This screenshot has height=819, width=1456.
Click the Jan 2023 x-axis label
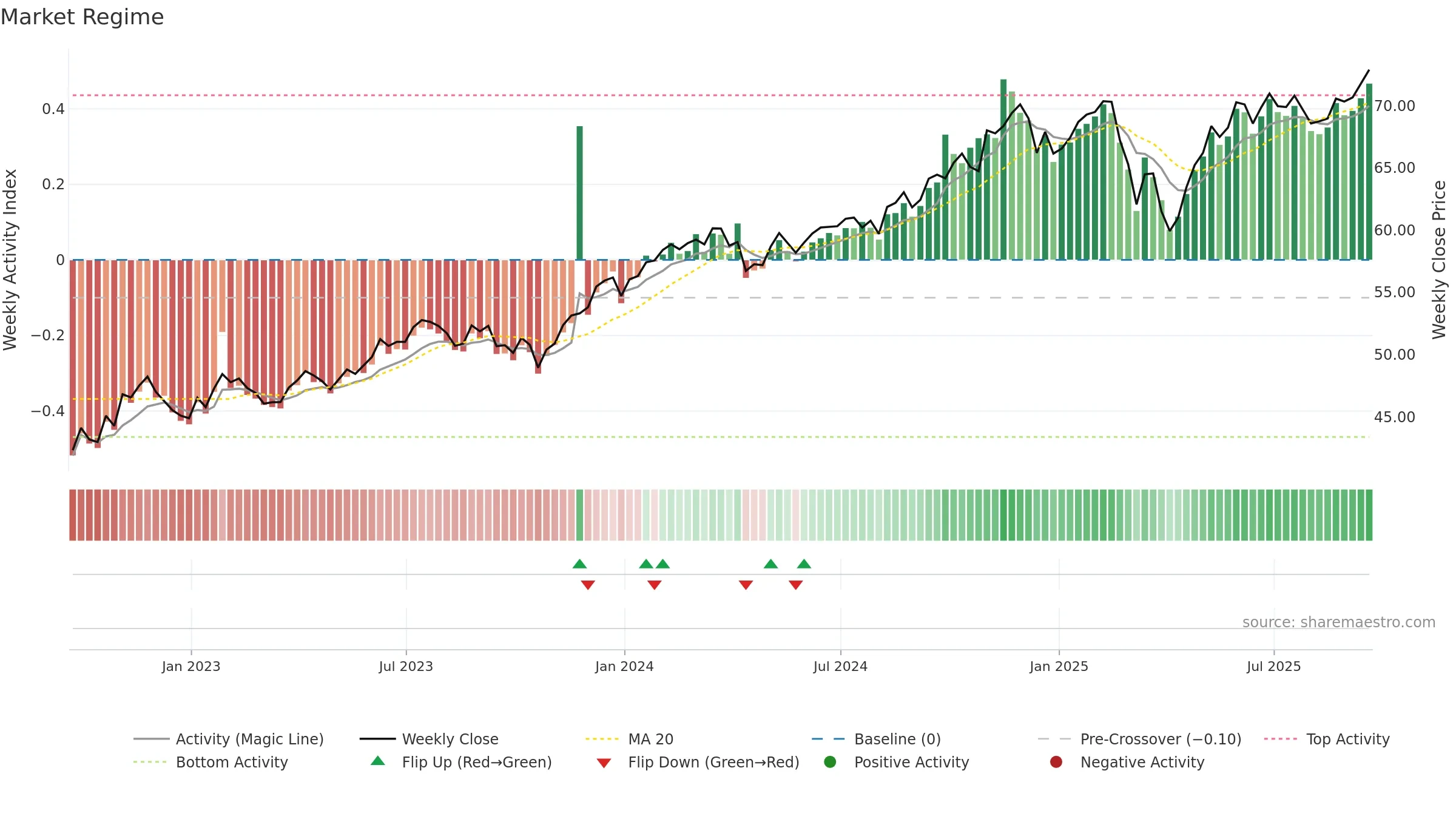(x=191, y=667)
